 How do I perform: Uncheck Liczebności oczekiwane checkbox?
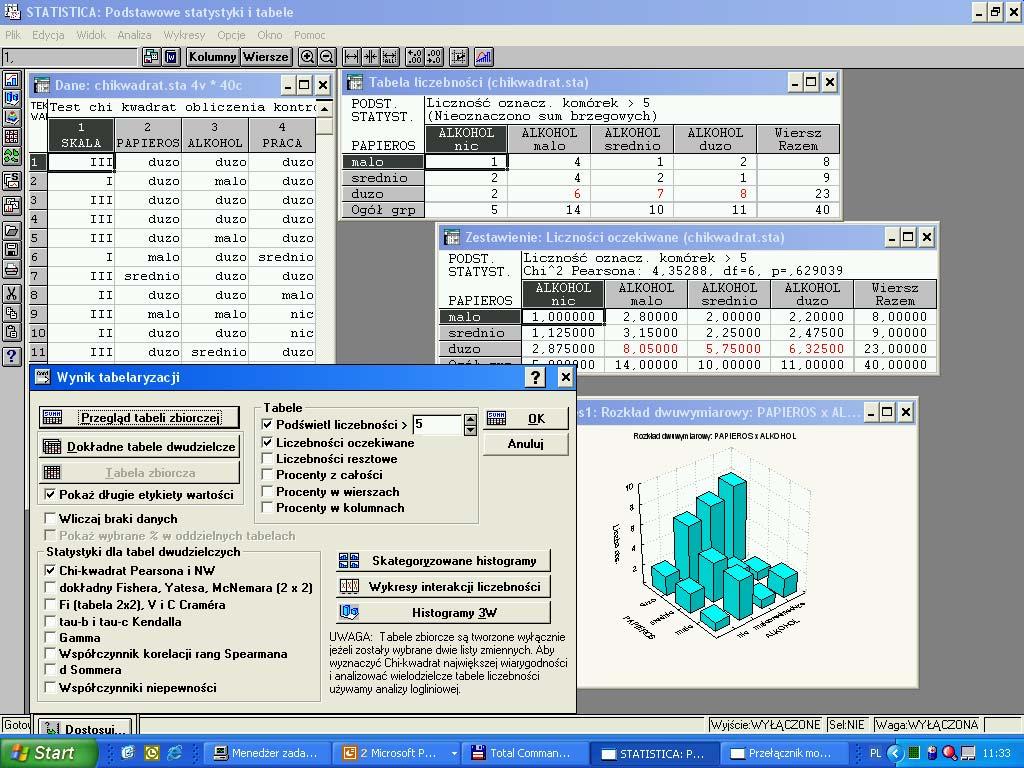(x=267, y=442)
